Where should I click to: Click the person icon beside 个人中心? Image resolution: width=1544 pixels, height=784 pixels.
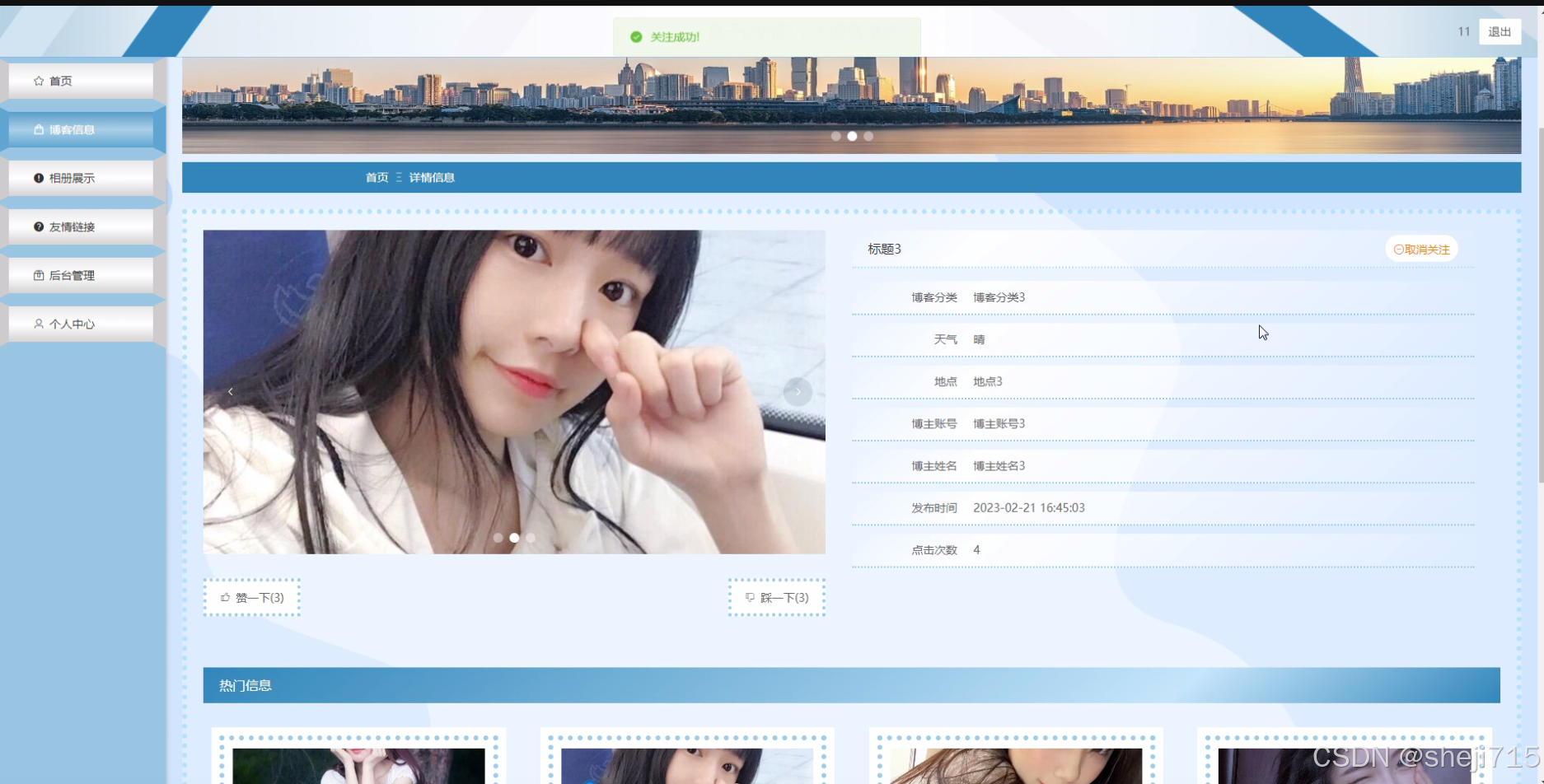point(38,324)
